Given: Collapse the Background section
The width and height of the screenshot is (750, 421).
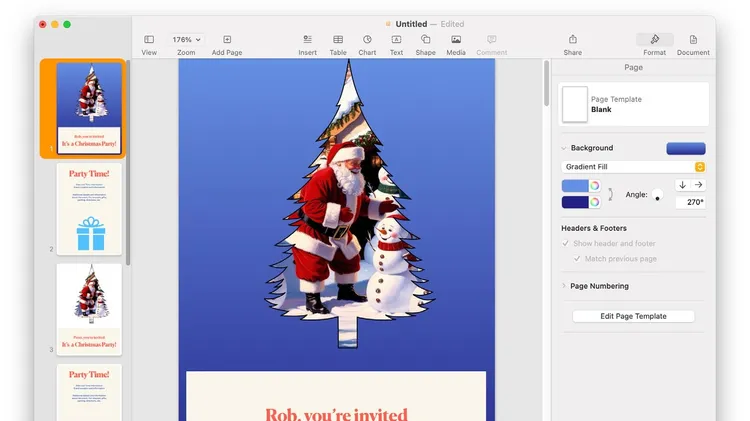Looking at the screenshot, I should [563, 148].
